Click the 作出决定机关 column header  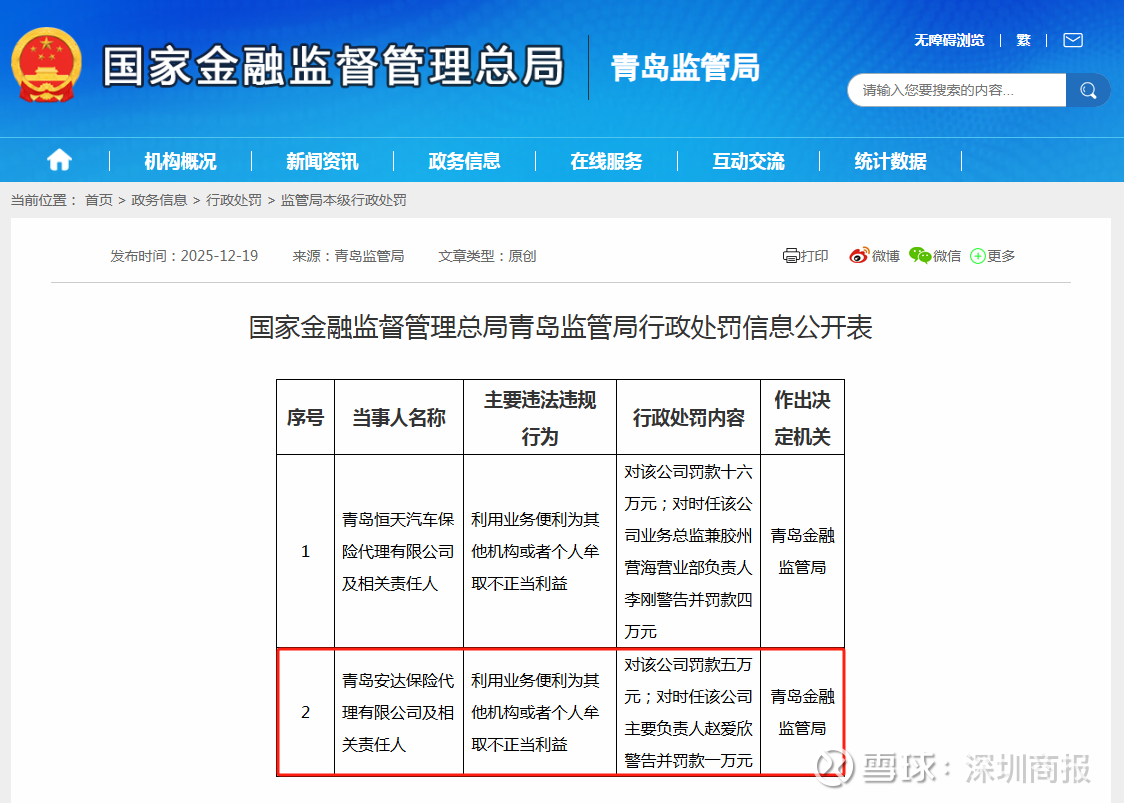tap(802, 417)
